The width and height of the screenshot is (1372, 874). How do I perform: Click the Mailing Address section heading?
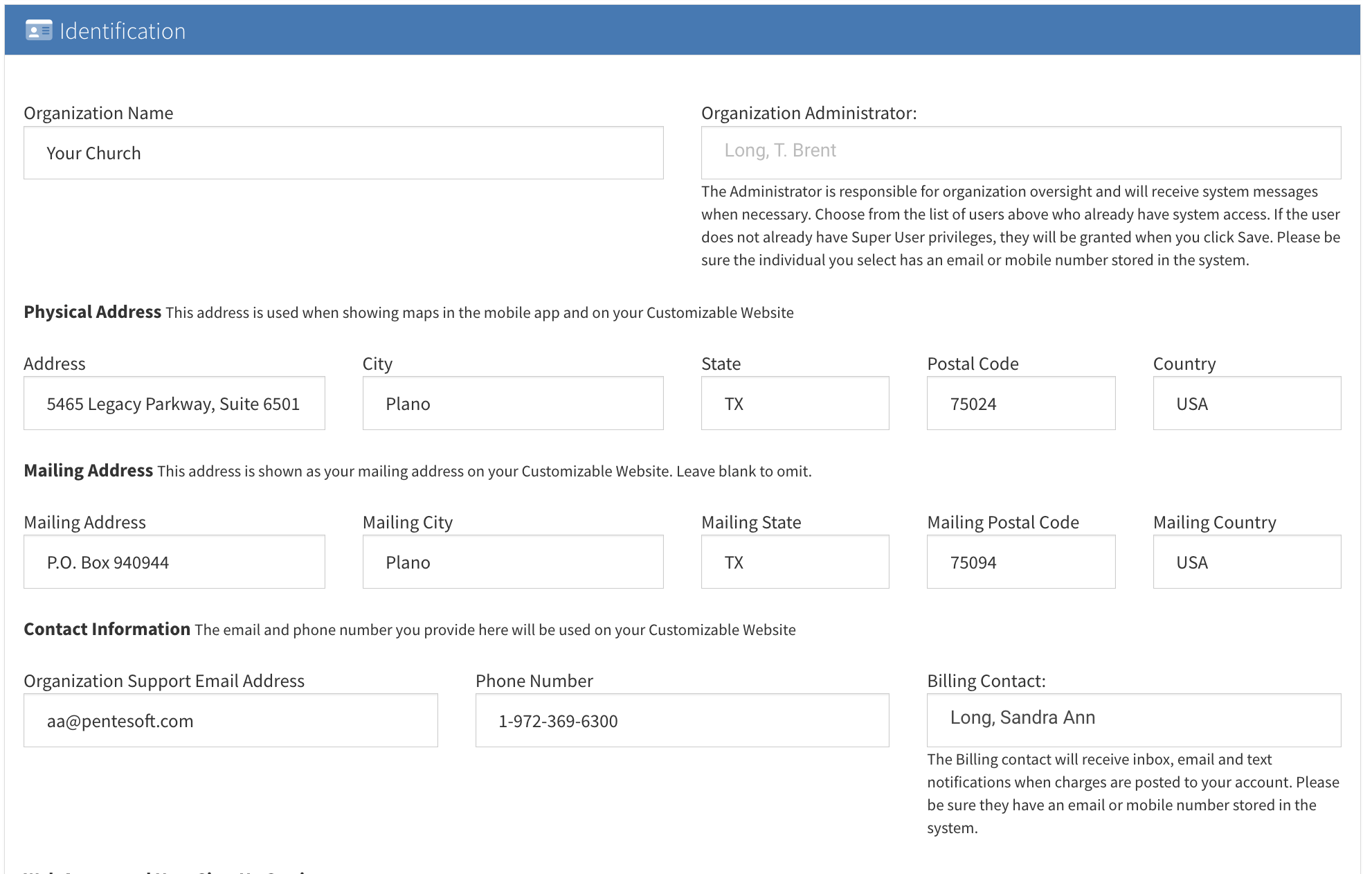point(89,471)
